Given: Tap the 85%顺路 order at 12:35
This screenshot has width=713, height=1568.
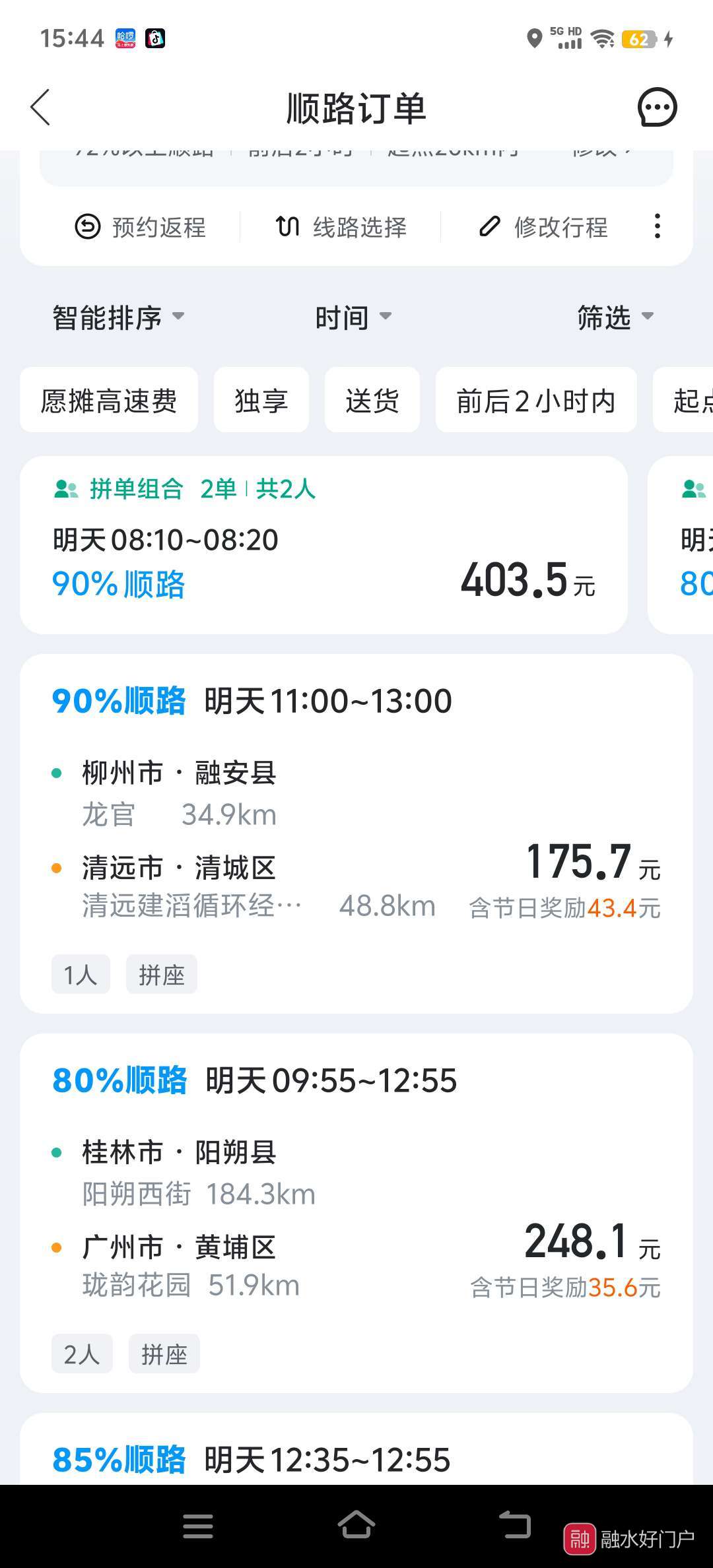Looking at the screenshot, I should [356, 1460].
